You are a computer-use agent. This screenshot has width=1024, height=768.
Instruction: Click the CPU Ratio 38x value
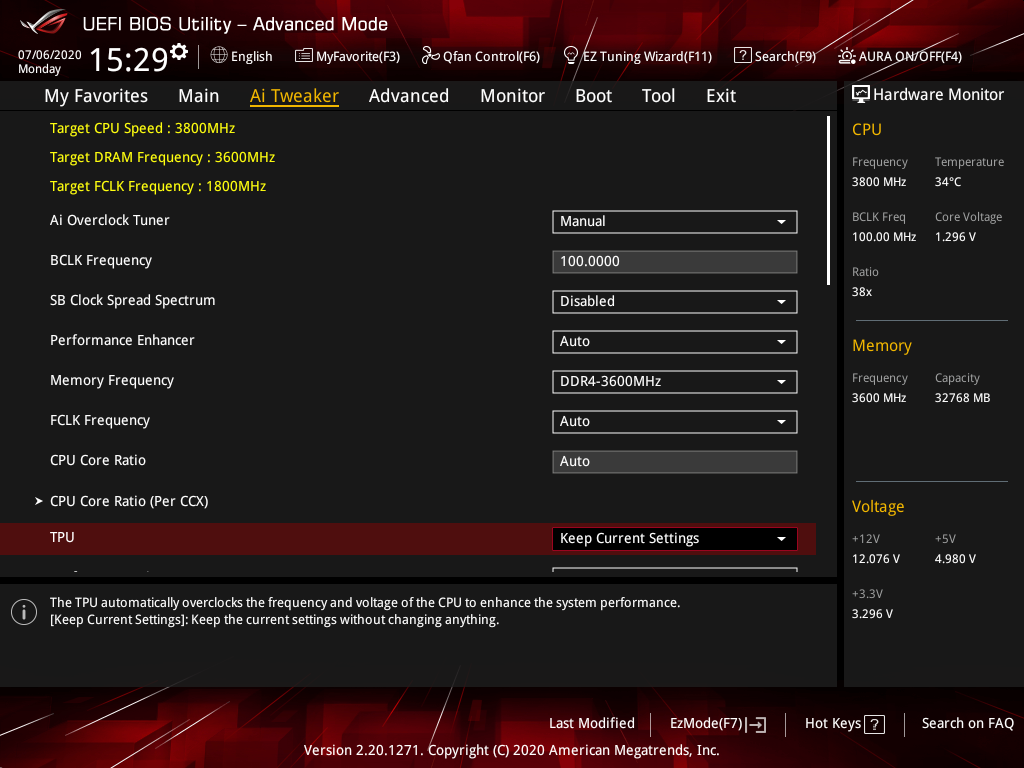tap(861, 292)
